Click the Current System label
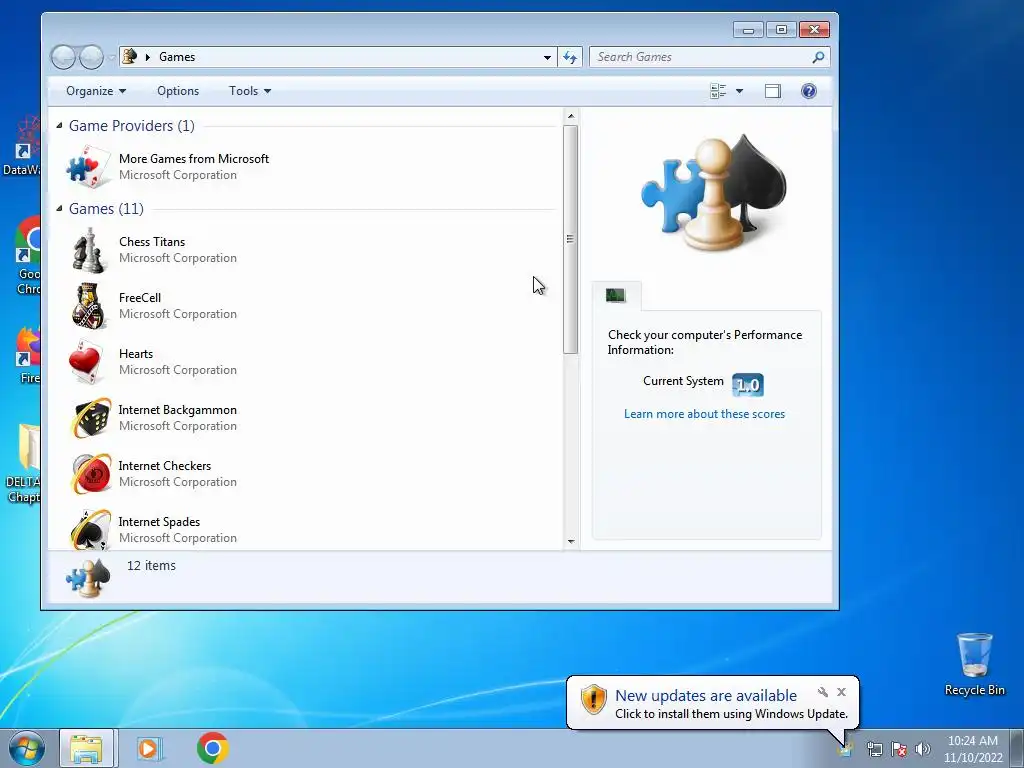This screenshot has width=1024, height=768. (x=683, y=381)
